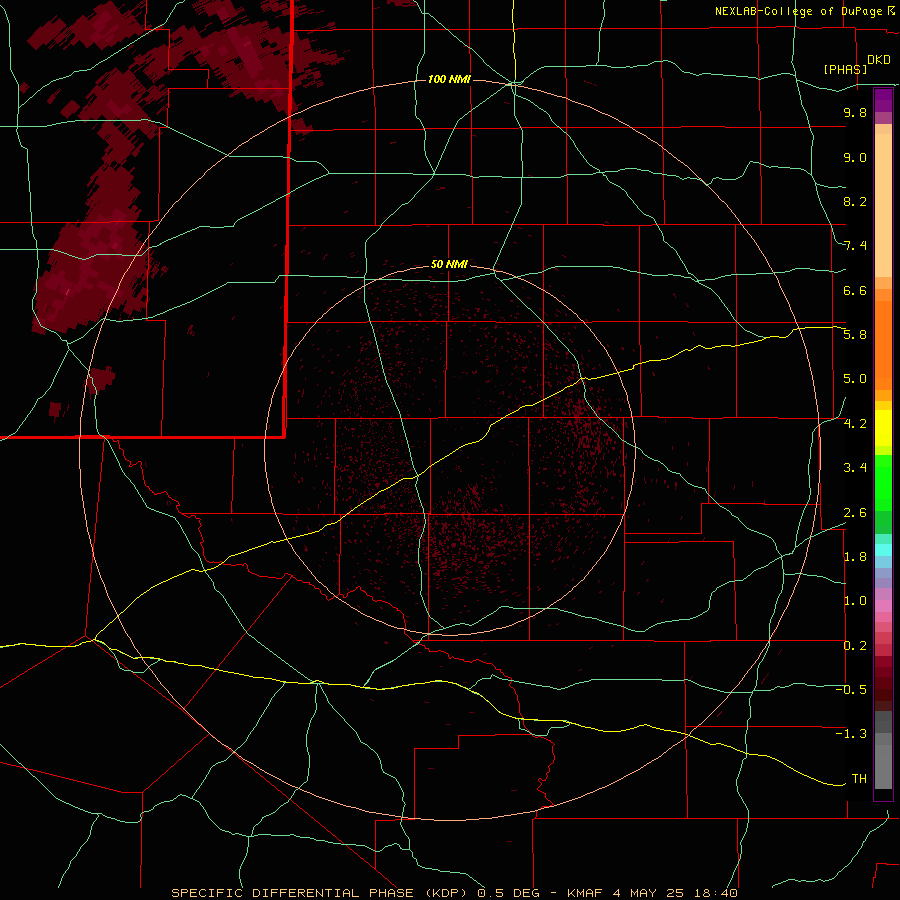Viewport: 900px width, 900px height.
Task: Click the TH label on the scale
Action: tap(859, 779)
